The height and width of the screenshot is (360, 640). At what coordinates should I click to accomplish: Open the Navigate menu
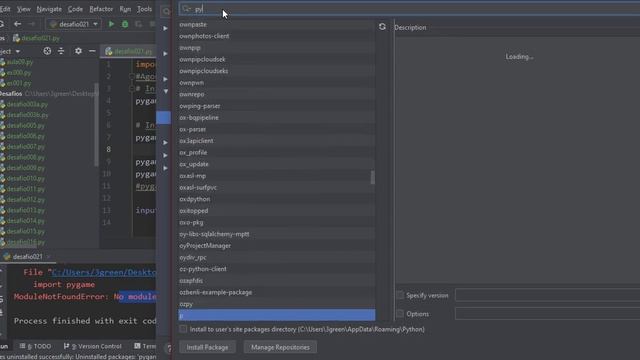[x=49, y=9]
